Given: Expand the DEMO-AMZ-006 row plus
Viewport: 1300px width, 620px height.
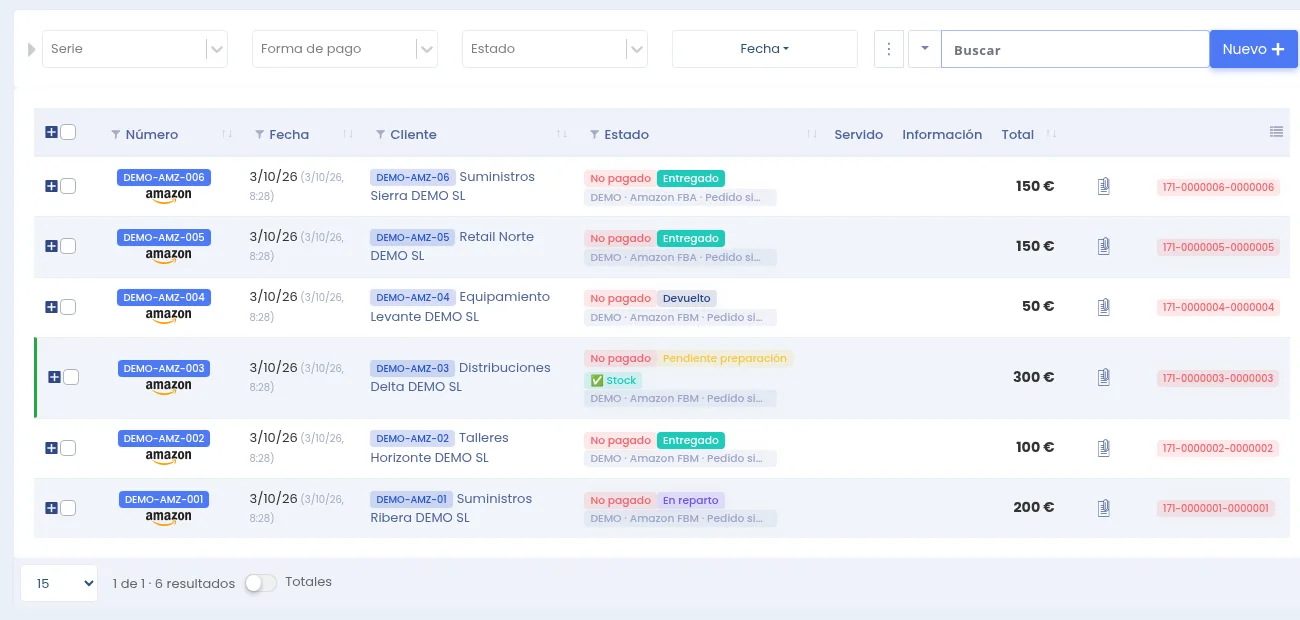Looking at the screenshot, I should [x=51, y=186].
